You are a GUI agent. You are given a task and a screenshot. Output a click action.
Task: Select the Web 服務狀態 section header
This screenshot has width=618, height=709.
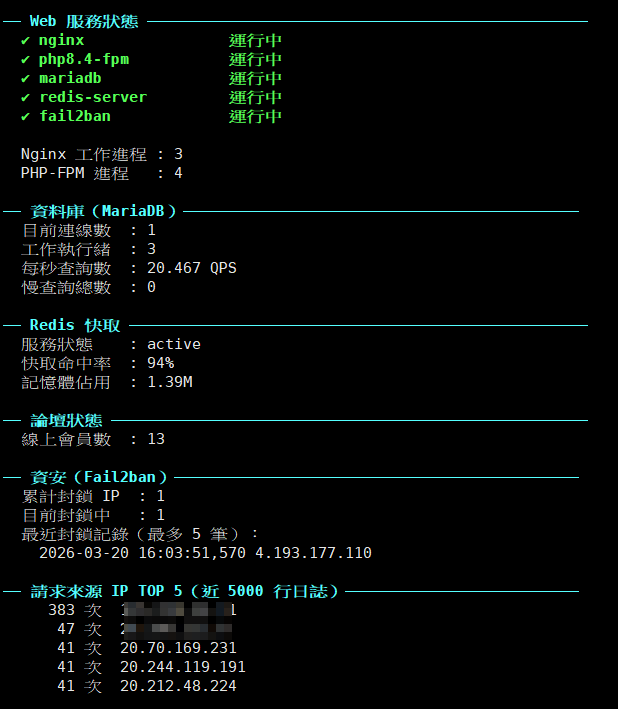(84, 21)
